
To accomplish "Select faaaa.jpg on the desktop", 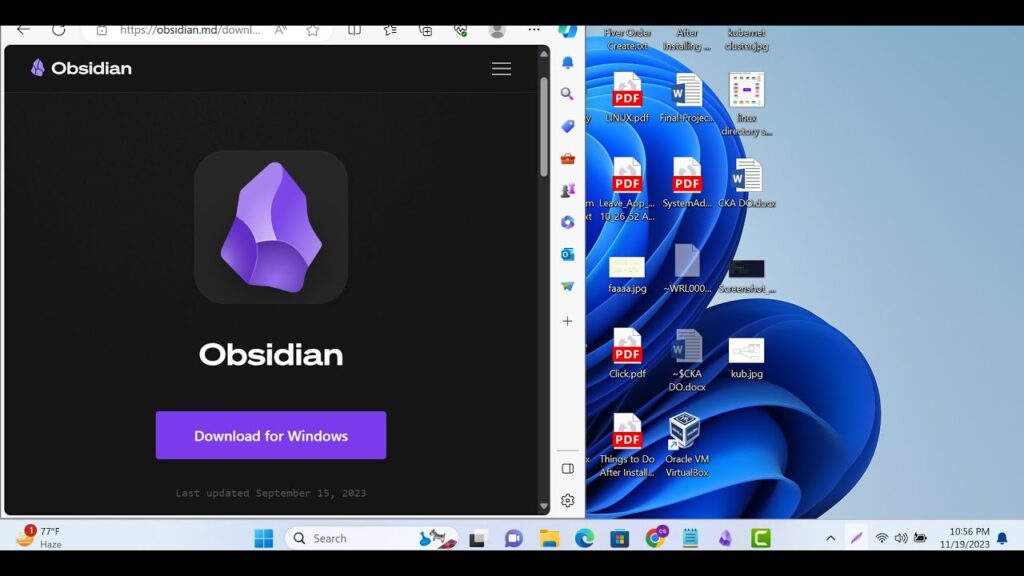I will (626, 274).
